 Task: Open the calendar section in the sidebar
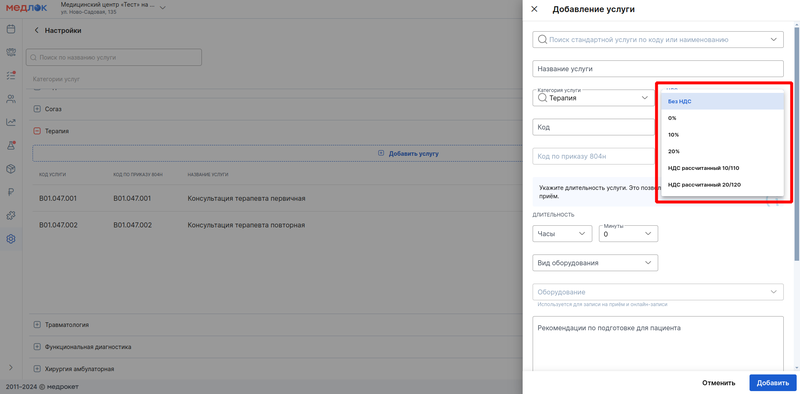click(11, 29)
